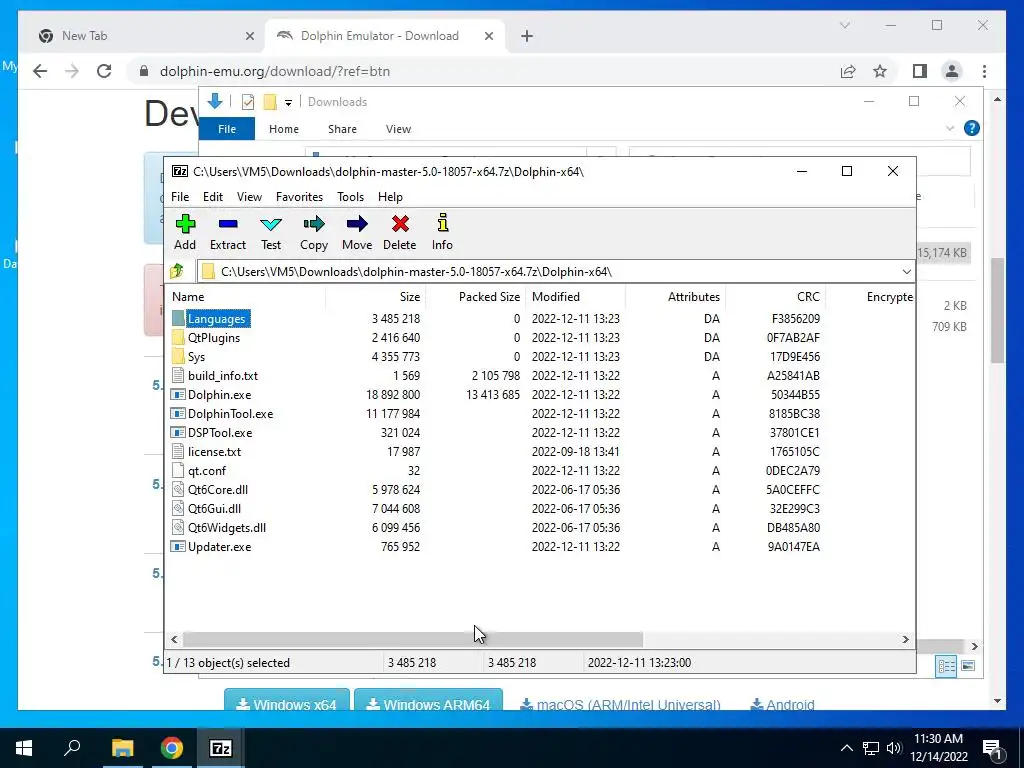This screenshot has width=1024, height=768.
Task: Open the Windows Start menu
Action: click(24, 748)
